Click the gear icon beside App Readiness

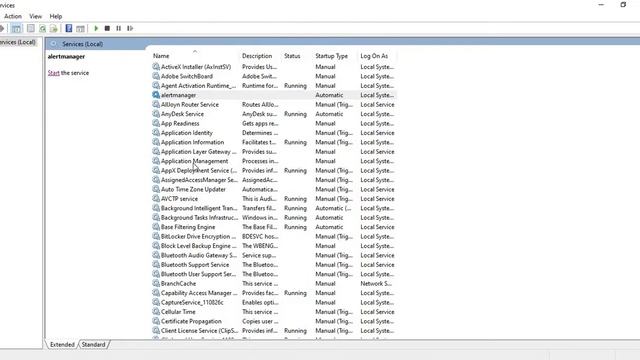(x=156, y=123)
